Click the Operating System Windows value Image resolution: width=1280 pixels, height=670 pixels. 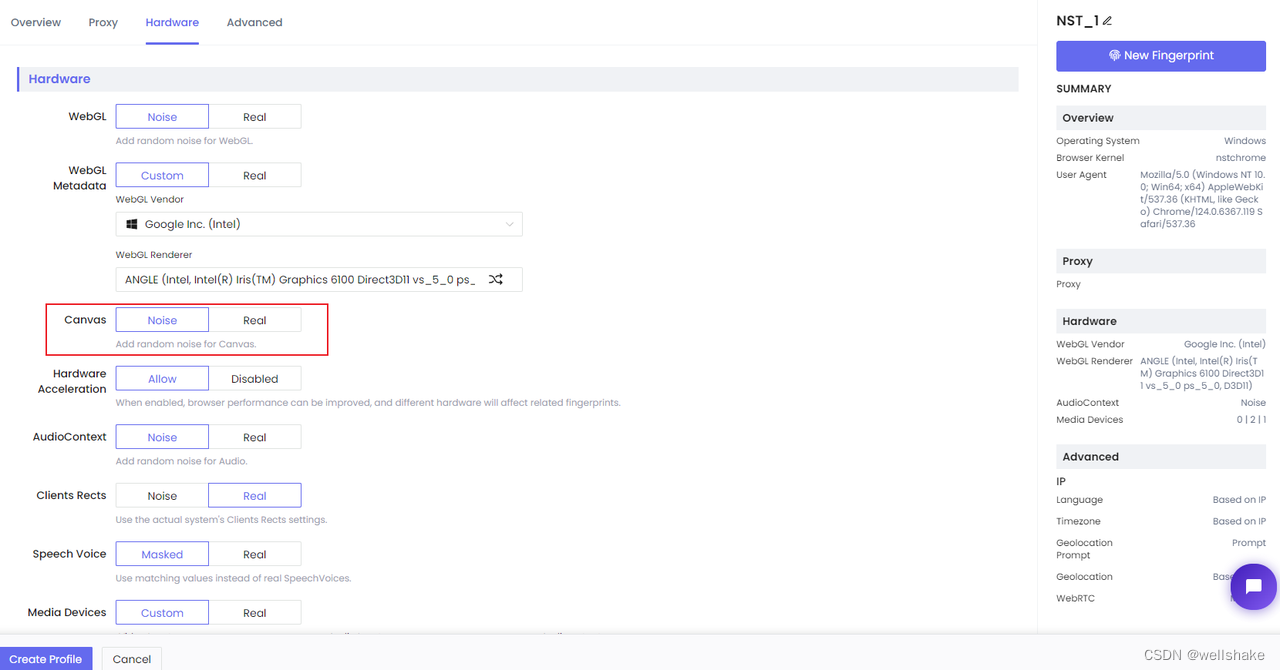pyautogui.click(x=1245, y=141)
